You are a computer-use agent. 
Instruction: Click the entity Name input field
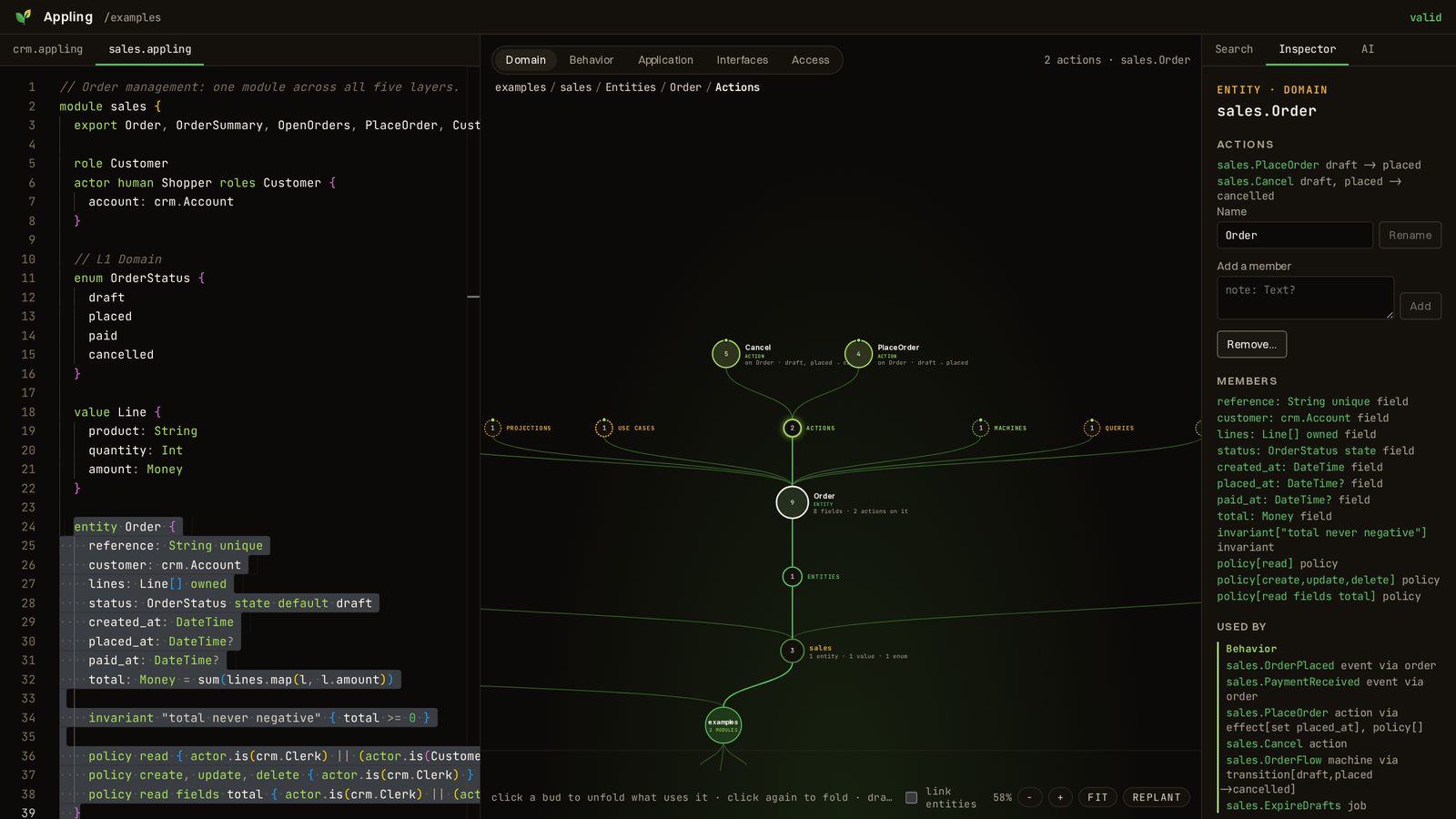pos(1294,235)
